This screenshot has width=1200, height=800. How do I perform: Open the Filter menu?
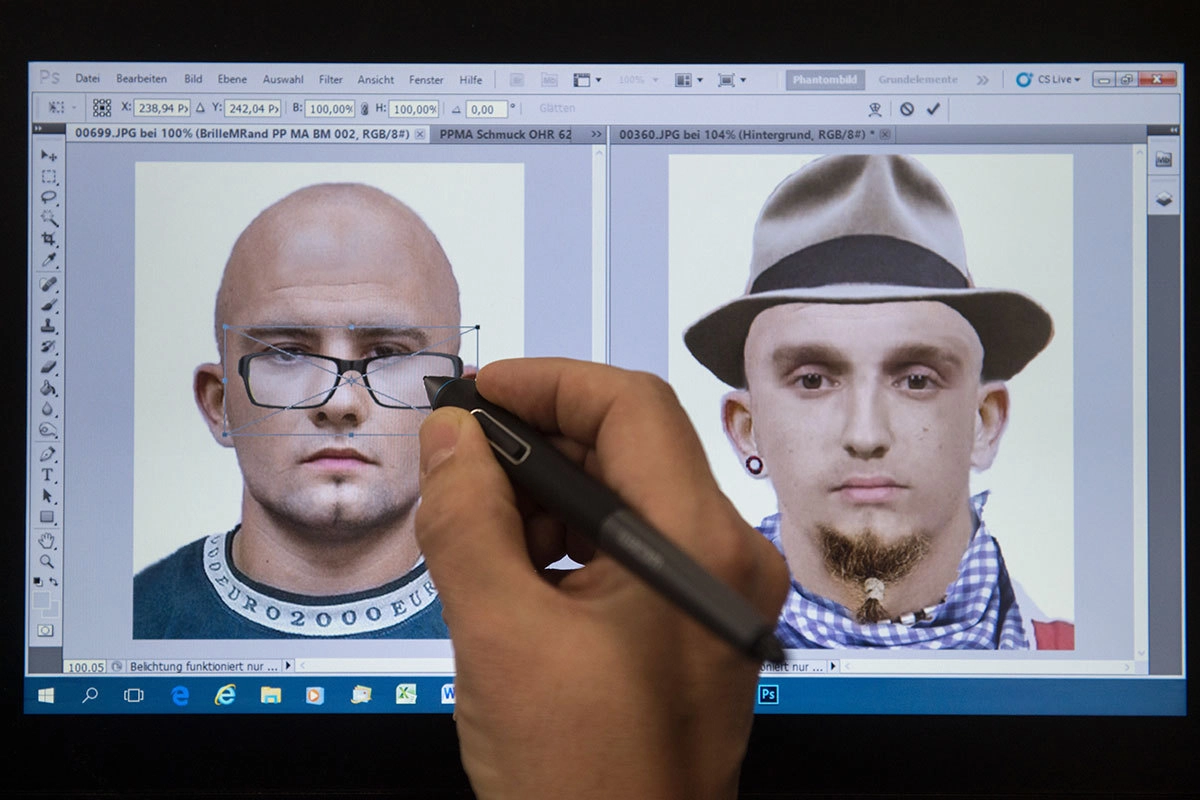coord(330,80)
